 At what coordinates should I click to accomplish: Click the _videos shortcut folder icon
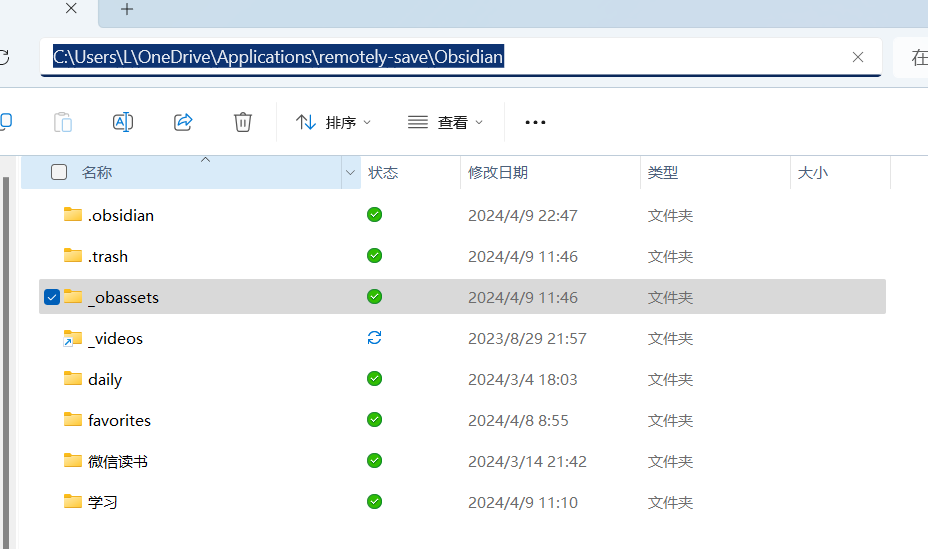[x=72, y=339]
